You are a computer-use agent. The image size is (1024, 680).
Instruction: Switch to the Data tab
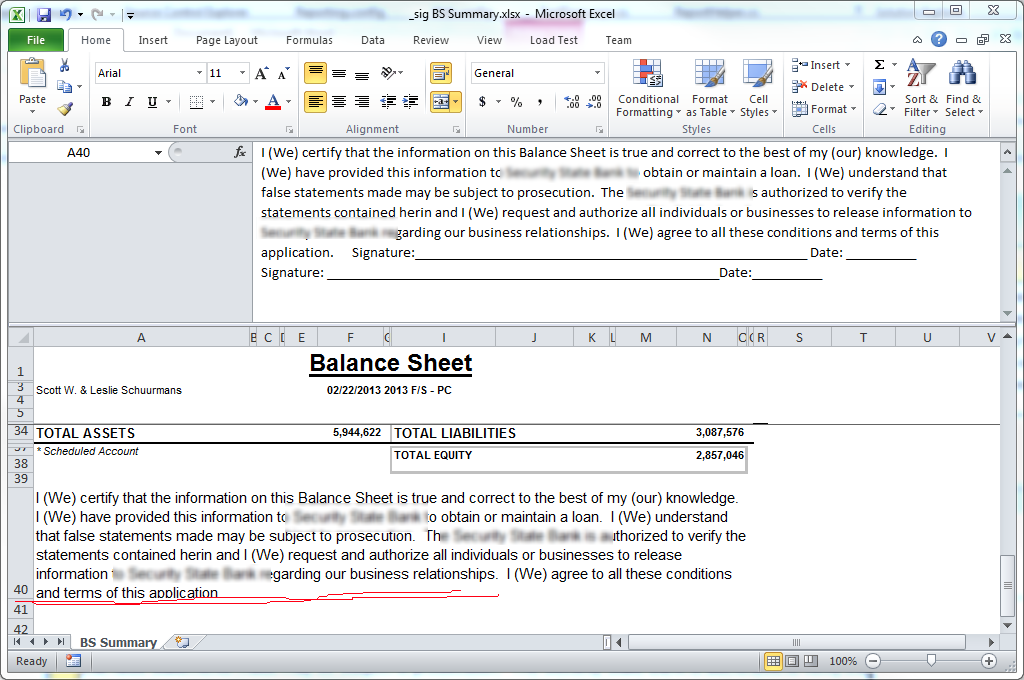[x=372, y=40]
